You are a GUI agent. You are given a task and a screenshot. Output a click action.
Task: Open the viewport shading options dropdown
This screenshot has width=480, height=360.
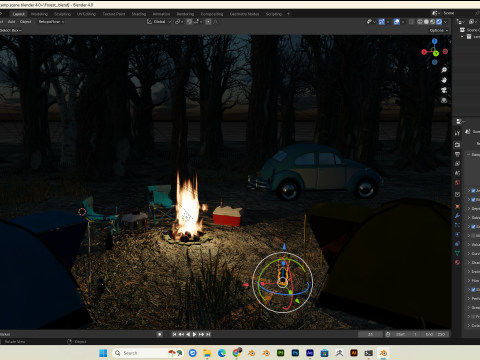(446, 22)
